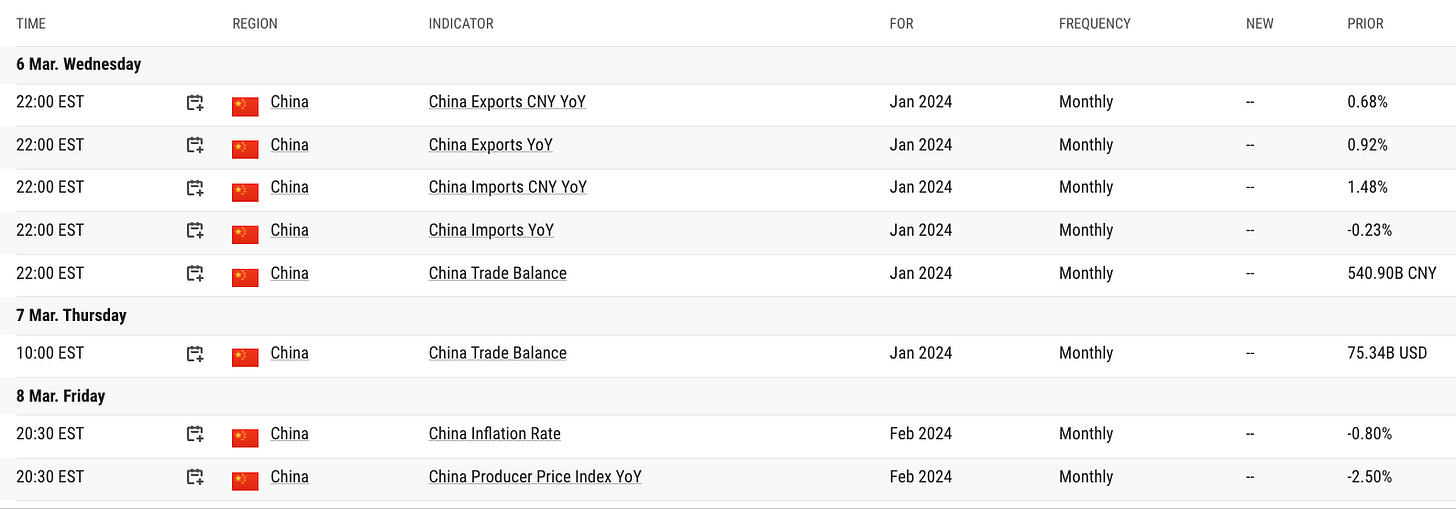Click China flag in China Exports YoY row

(245, 148)
